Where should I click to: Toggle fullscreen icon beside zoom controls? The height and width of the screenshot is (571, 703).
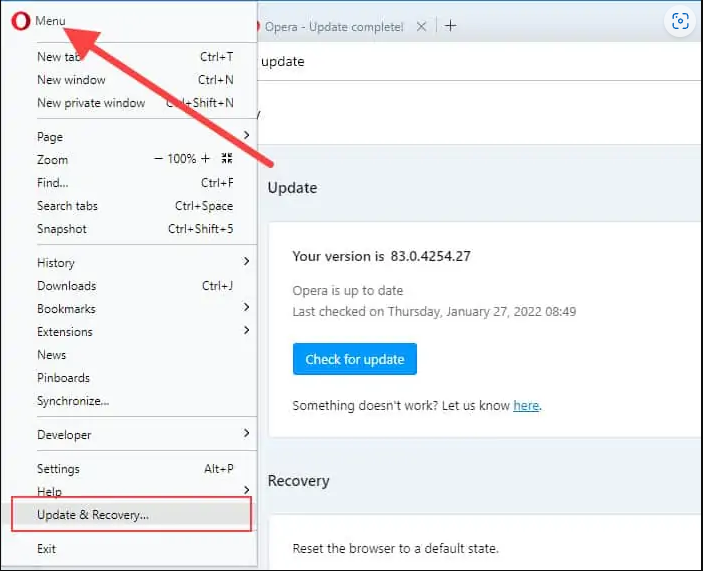[227, 158]
